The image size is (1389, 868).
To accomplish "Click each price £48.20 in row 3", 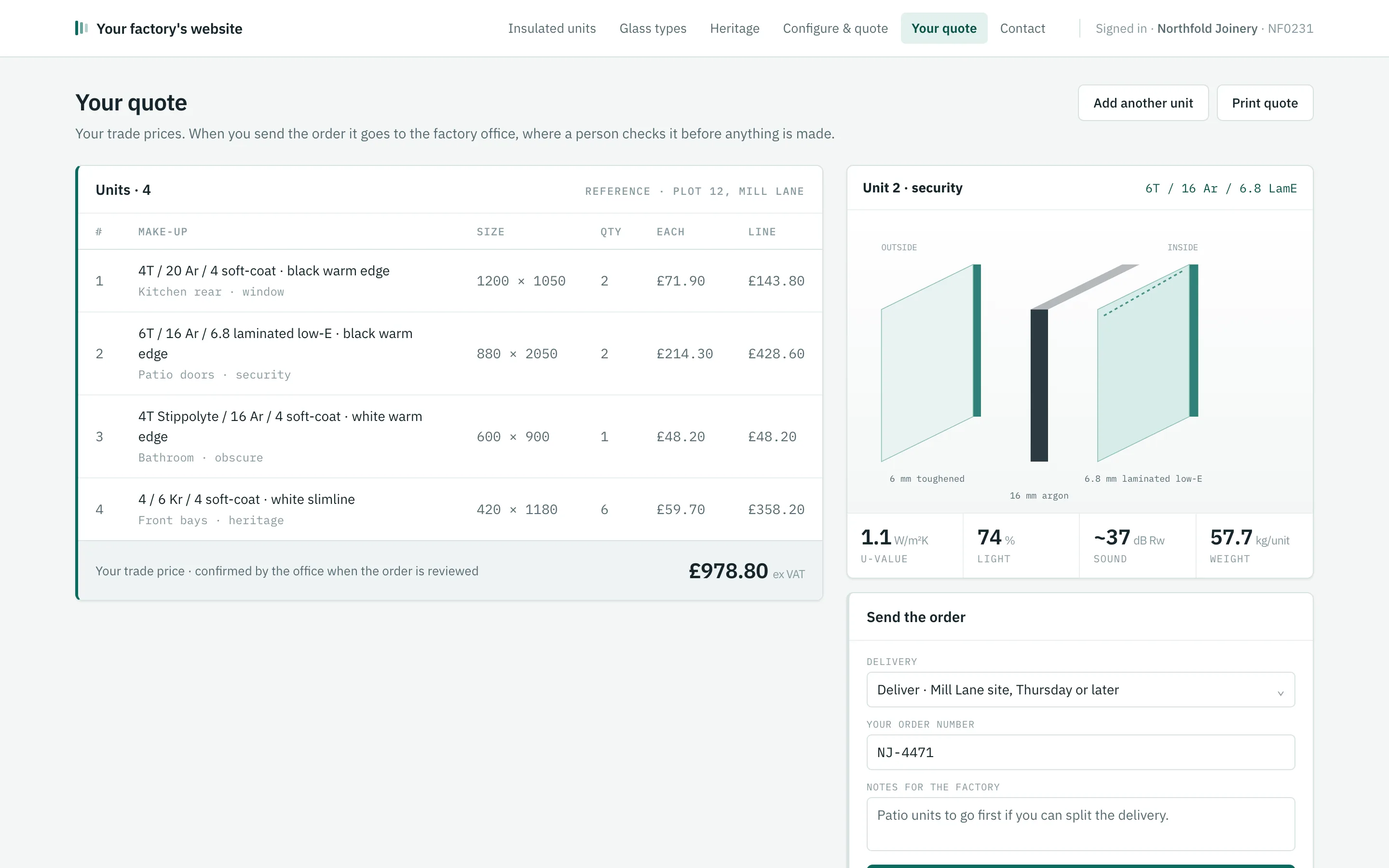I will [x=680, y=437].
